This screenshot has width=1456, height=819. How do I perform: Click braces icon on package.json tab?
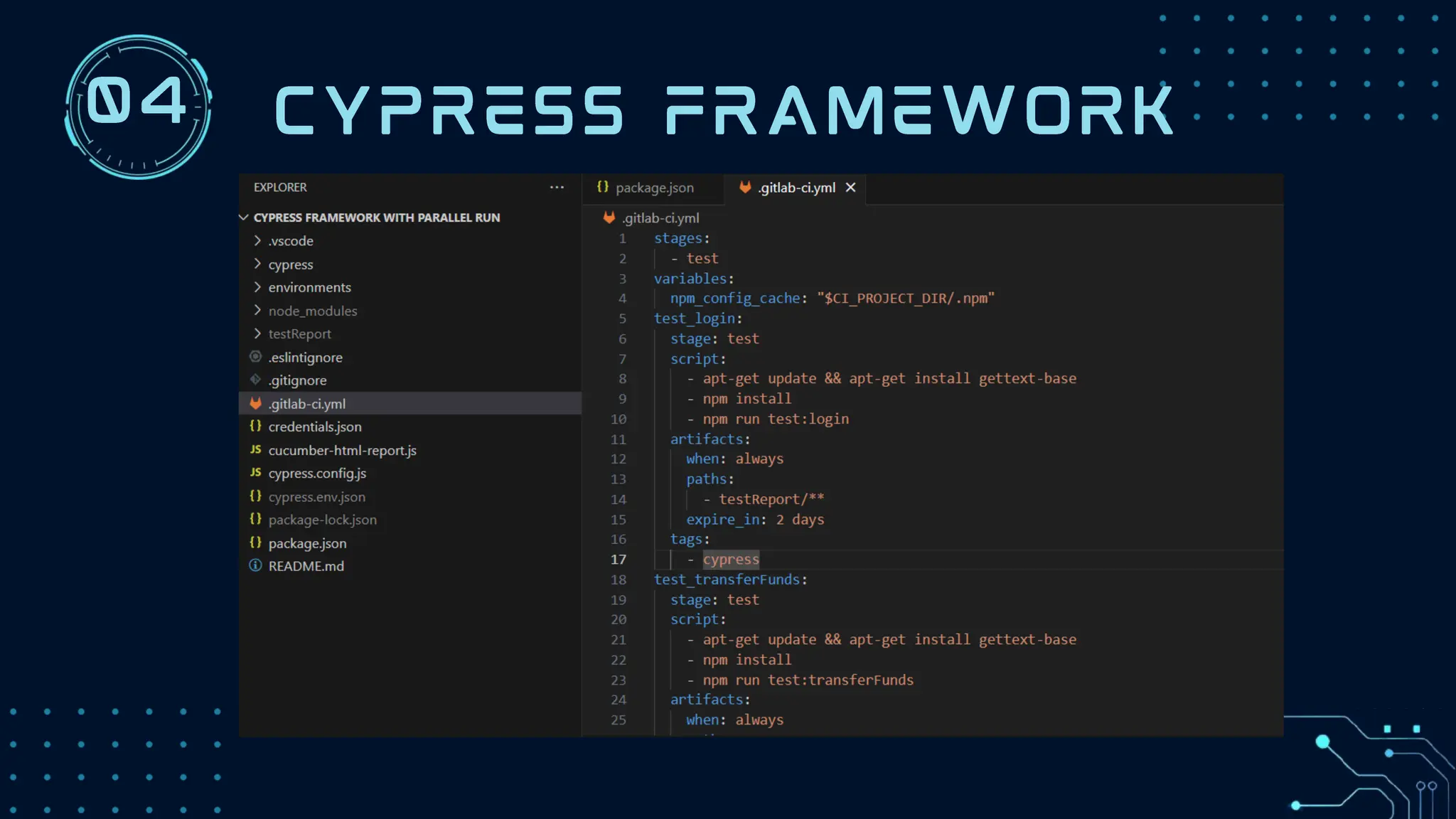click(x=603, y=187)
